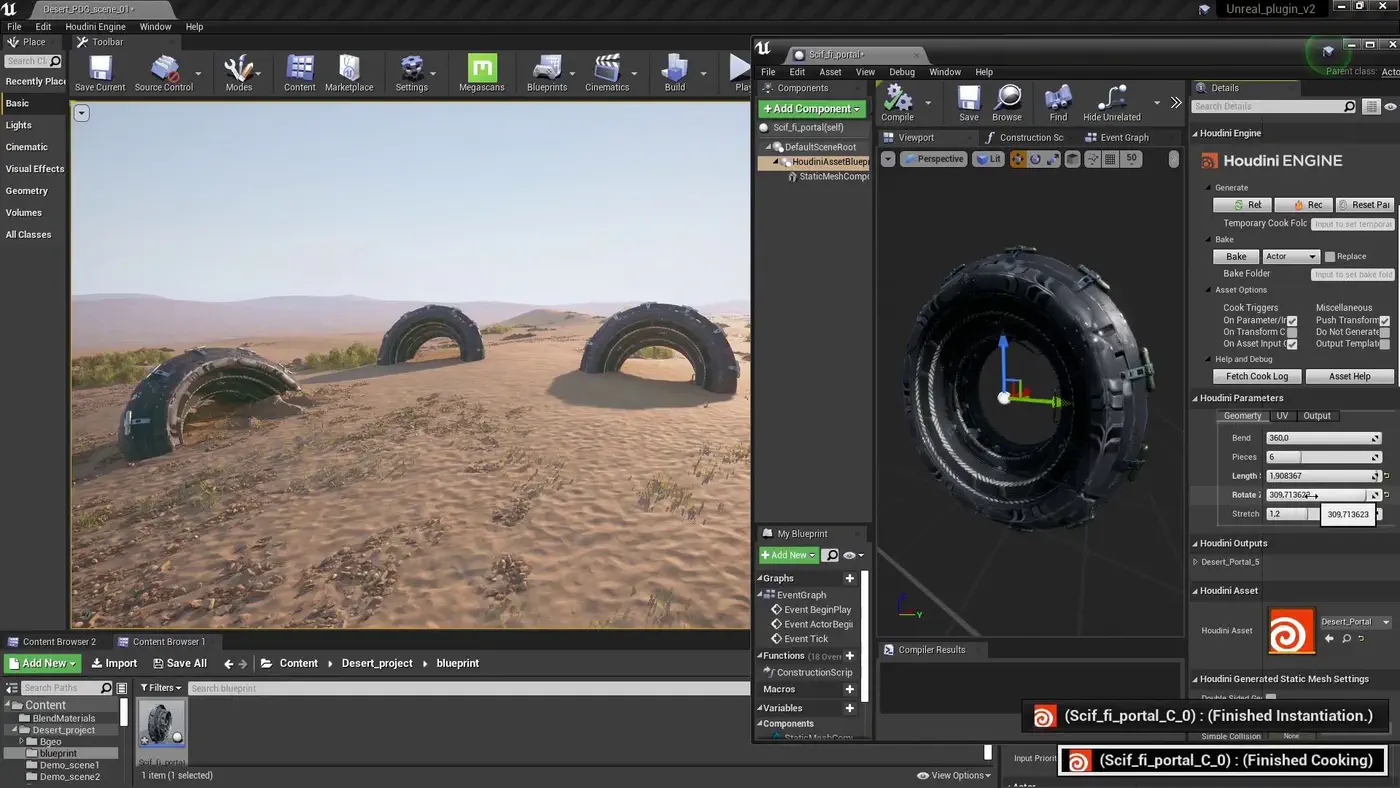This screenshot has width=1400, height=788.
Task: Open Source Control toolbar icon
Action: 164,73
